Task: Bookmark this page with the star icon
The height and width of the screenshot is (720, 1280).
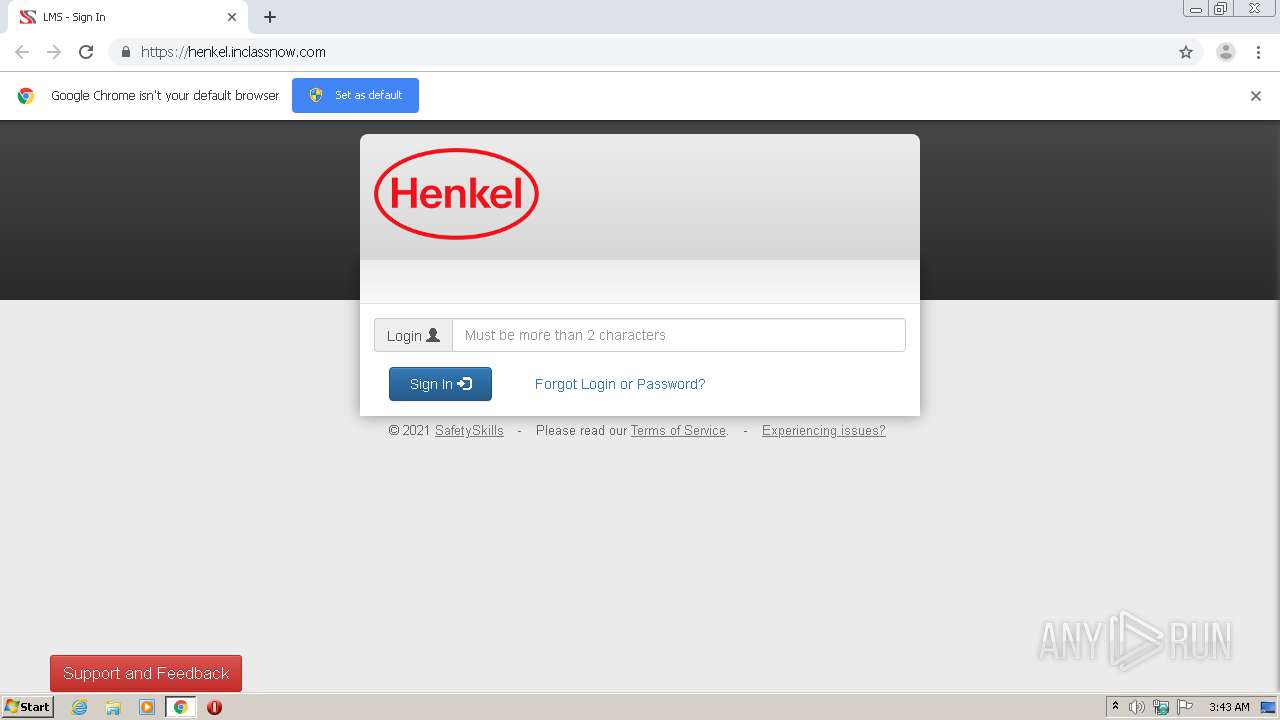Action: click(1186, 52)
